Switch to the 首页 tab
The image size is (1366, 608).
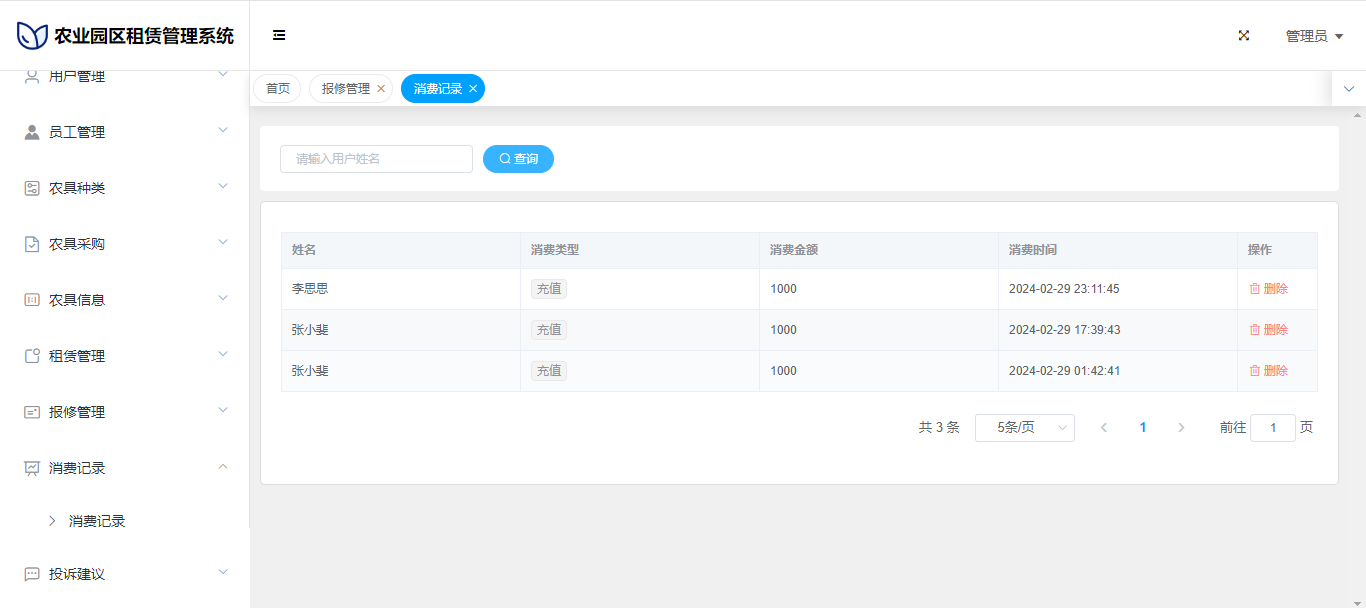tap(277, 89)
